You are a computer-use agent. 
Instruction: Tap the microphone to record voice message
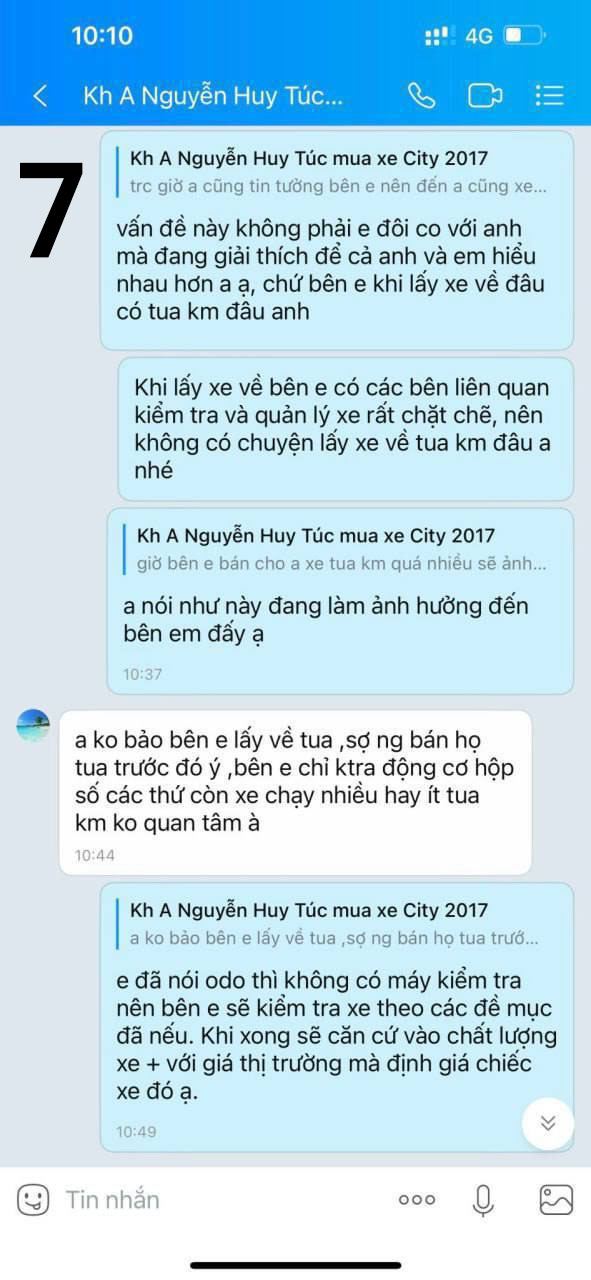tap(483, 1200)
